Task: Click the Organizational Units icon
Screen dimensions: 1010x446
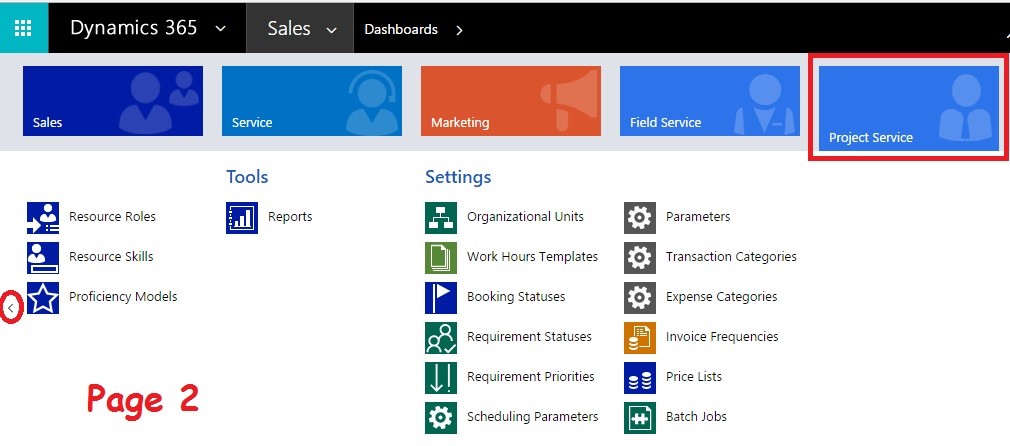Action: (x=441, y=216)
